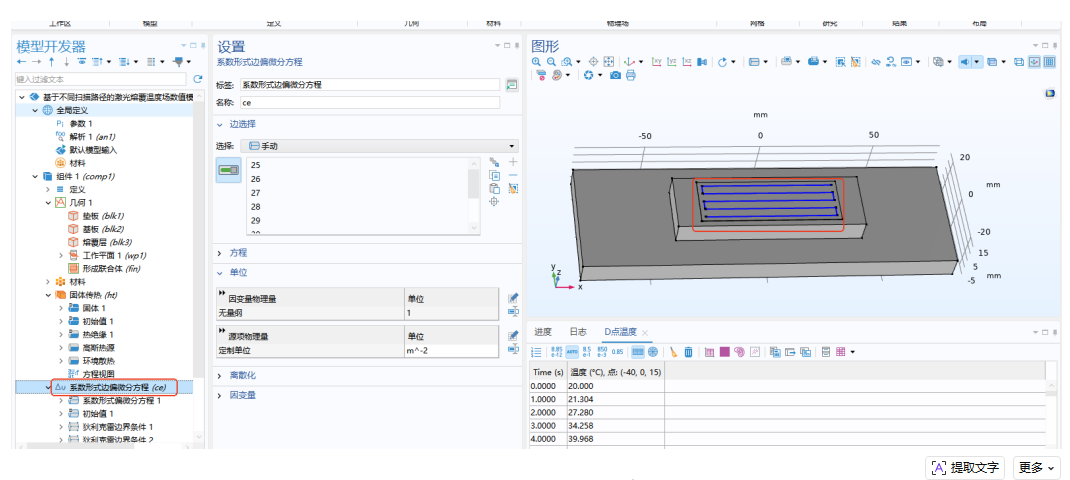Screen dimensions: 1070x480
Task: Switch to the YZ view icon
Action: [x=671, y=61]
